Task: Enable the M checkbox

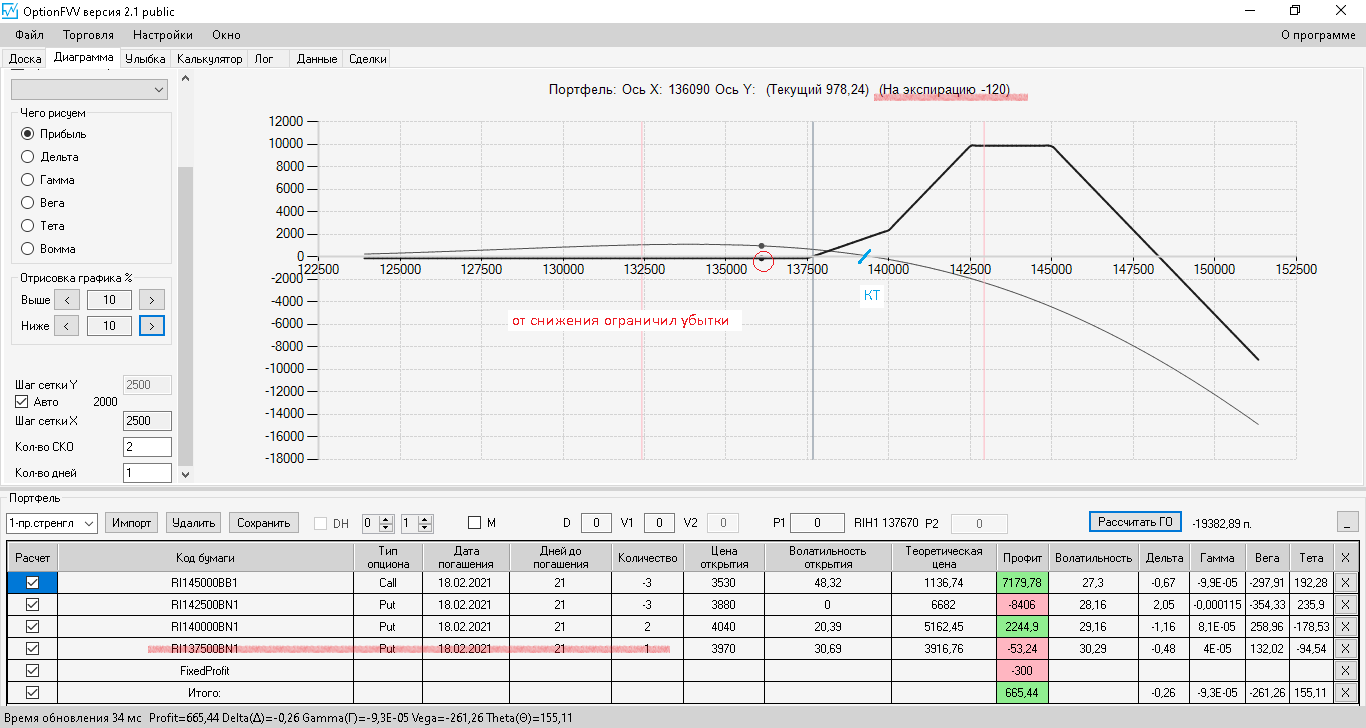Action: coord(475,523)
